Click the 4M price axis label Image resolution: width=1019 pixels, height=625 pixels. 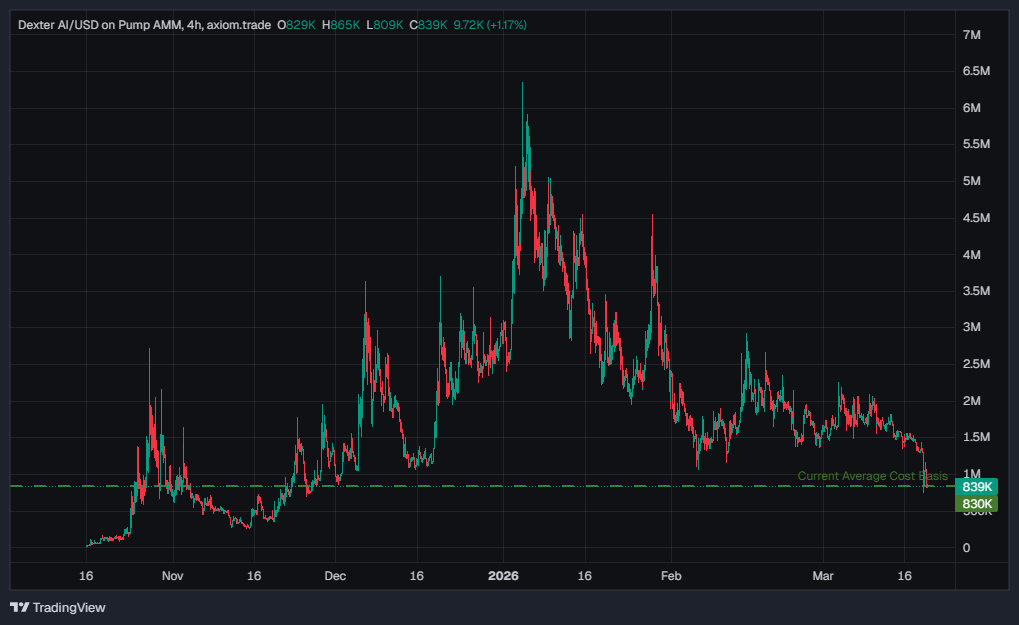tap(972, 255)
